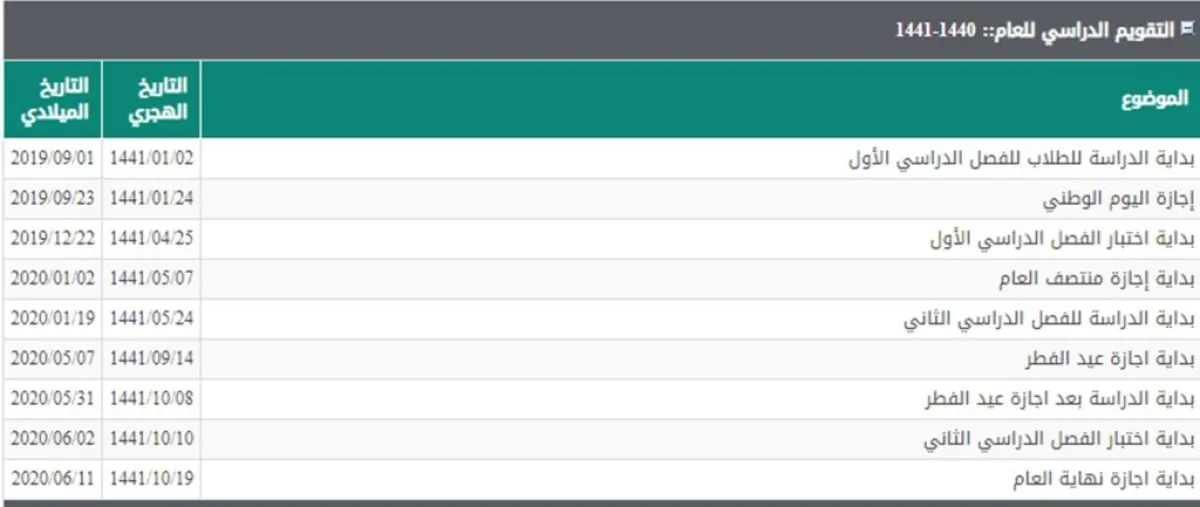
Task: Click the Gregorian date 2019/09/23
Action: (x=52, y=199)
